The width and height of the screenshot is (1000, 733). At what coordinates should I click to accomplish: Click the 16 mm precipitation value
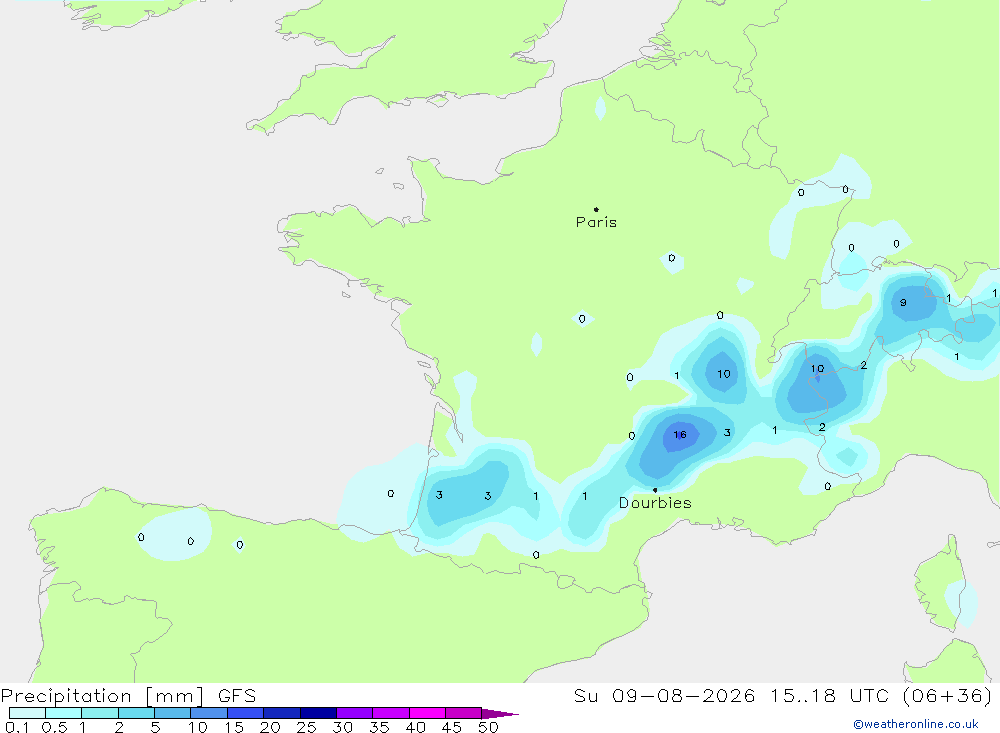[680, 434]
